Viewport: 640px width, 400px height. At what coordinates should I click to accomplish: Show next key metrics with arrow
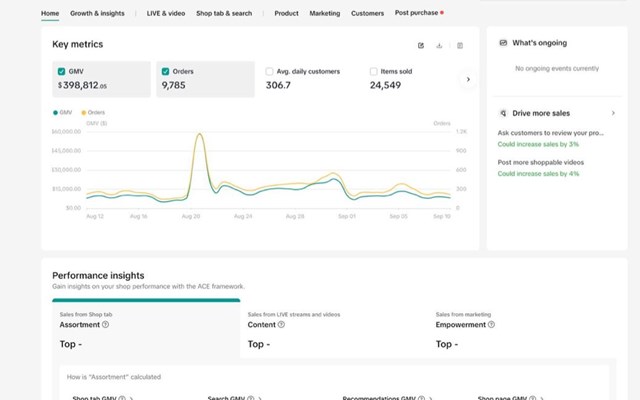[468, 79]
